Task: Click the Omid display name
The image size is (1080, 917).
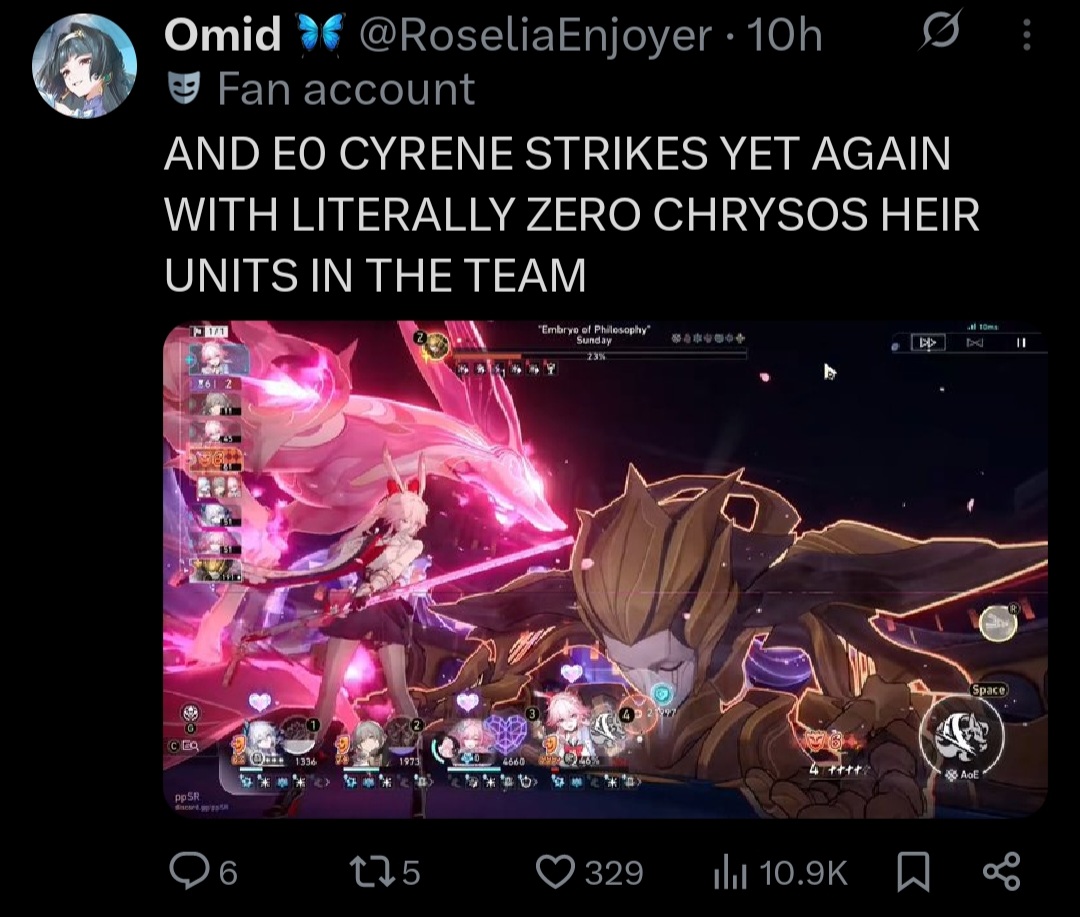Action: [222, 34]
